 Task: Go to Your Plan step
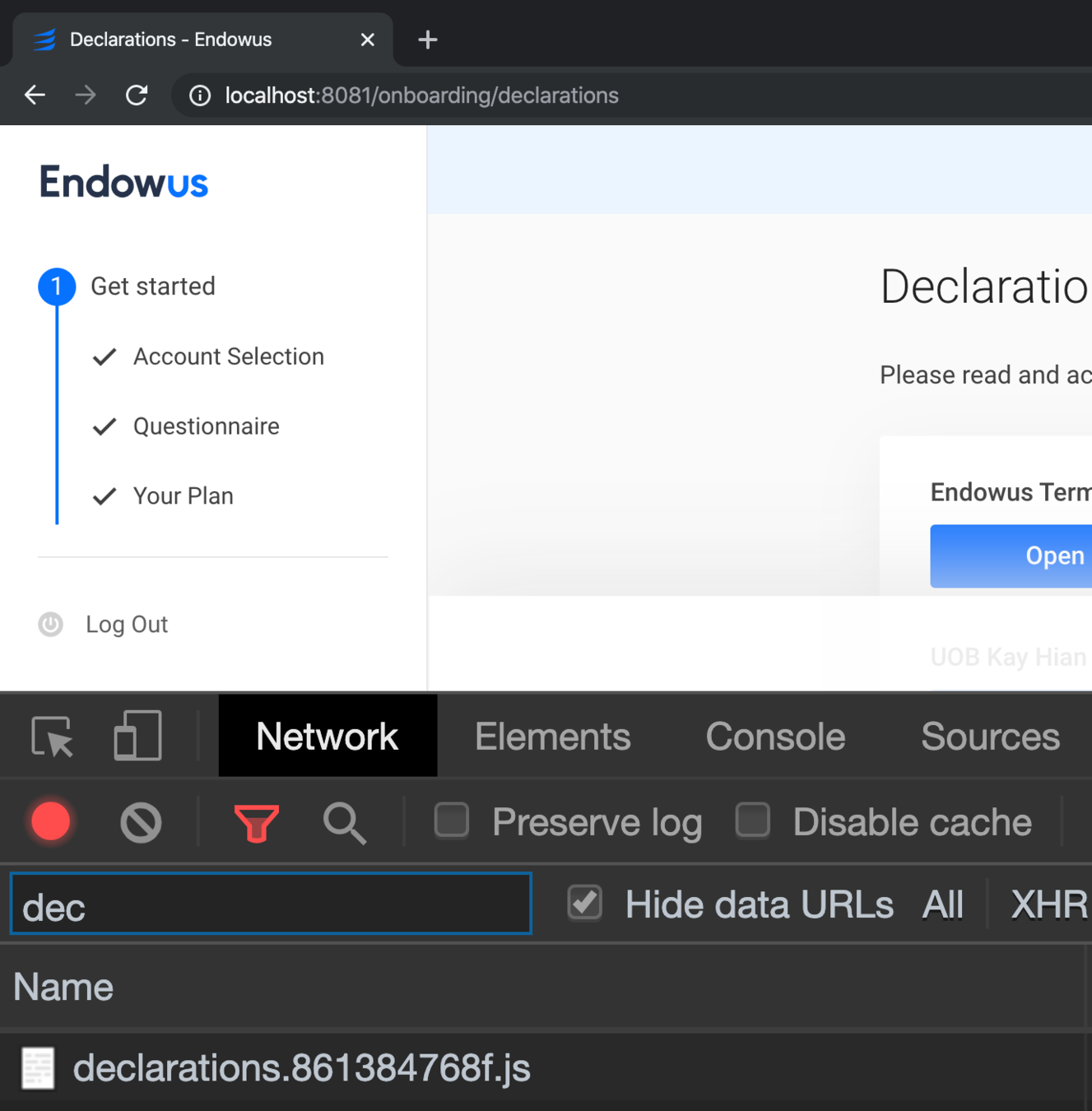coord(184,496)
